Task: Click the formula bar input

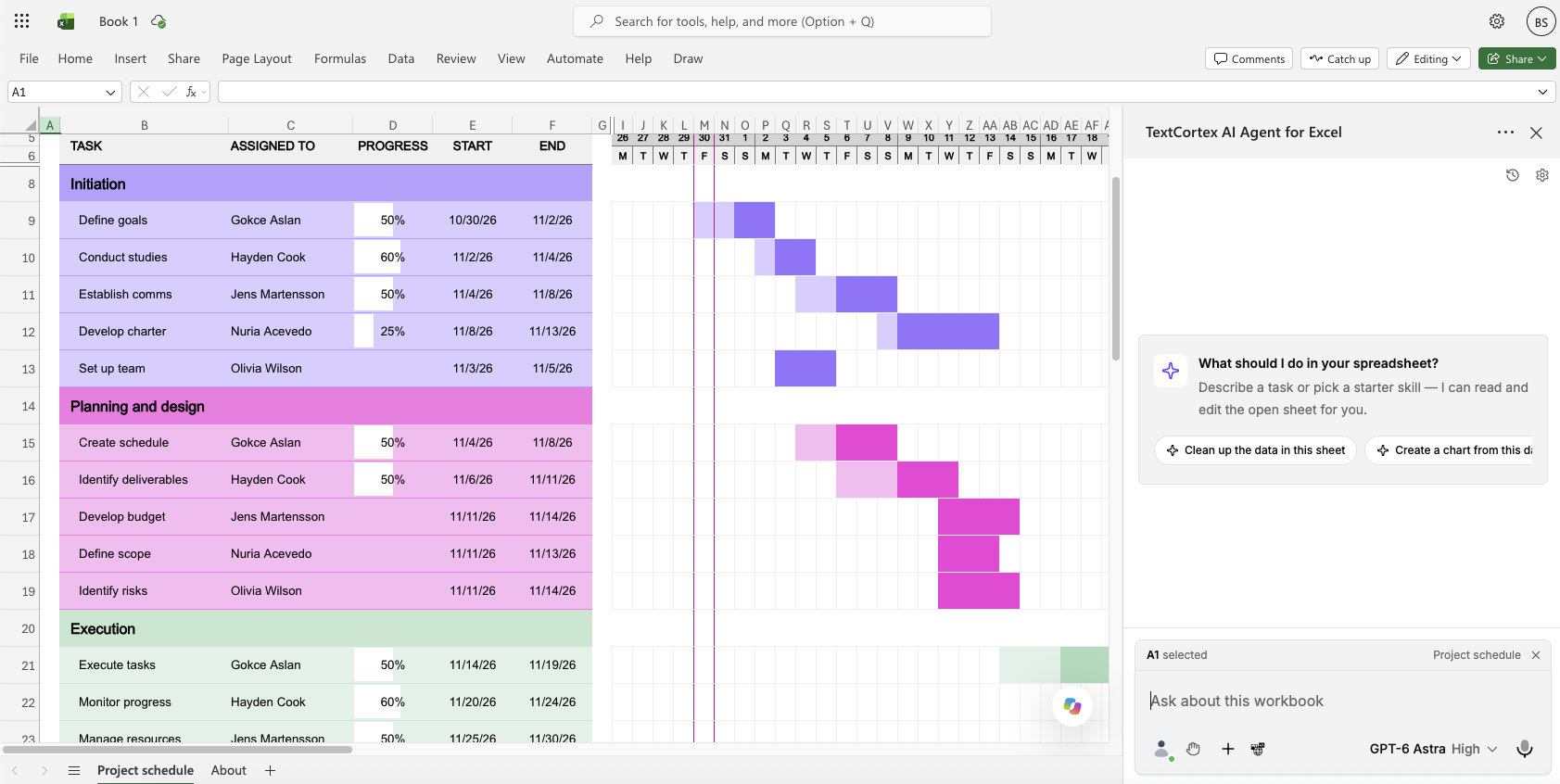Action: point(874,92)
